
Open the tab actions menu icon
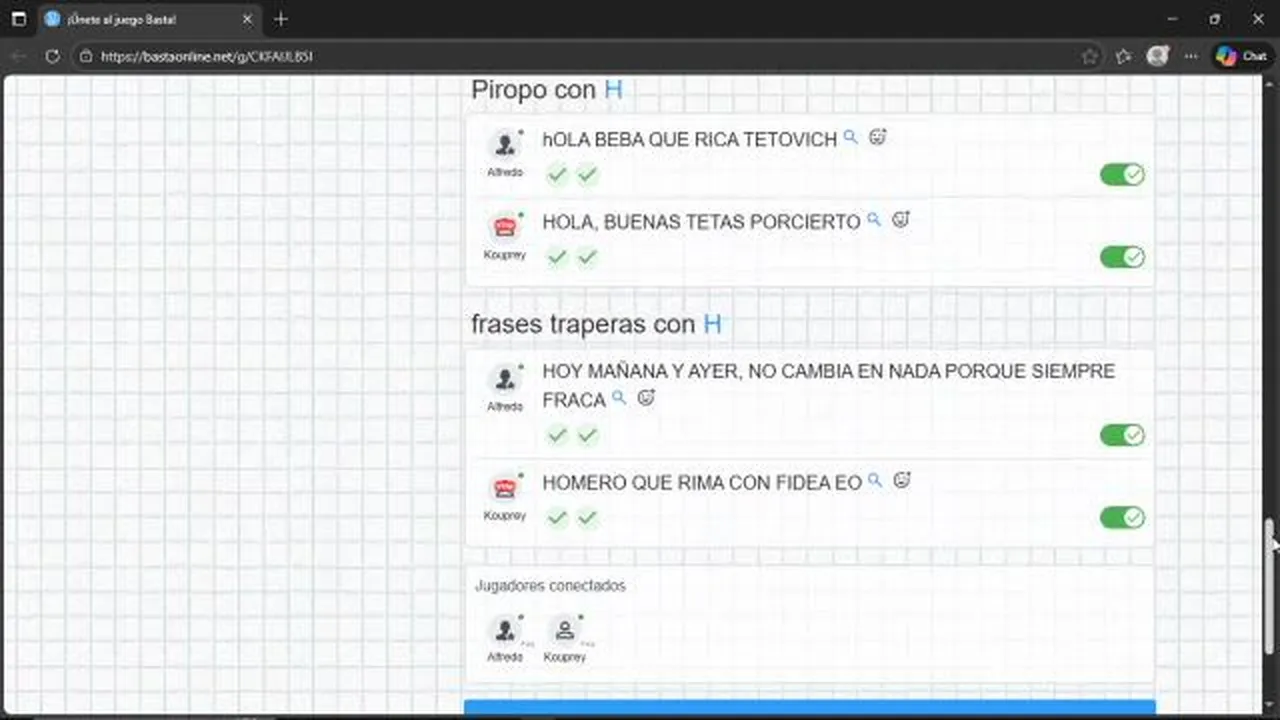click(x=18, y=19)
